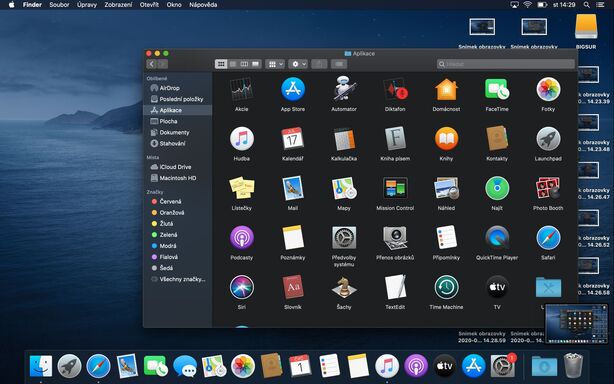Screen dimensions: 614x384
Task: Open the Time Machine app icon
Action: pos(446,287)
